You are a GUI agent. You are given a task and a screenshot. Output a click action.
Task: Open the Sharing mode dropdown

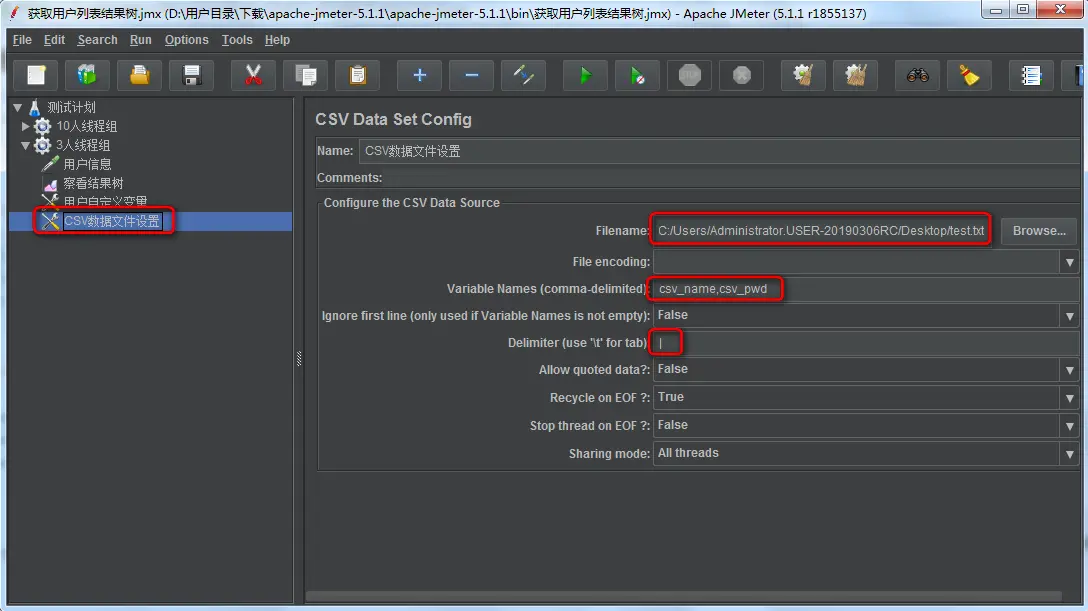[1069, 454]
